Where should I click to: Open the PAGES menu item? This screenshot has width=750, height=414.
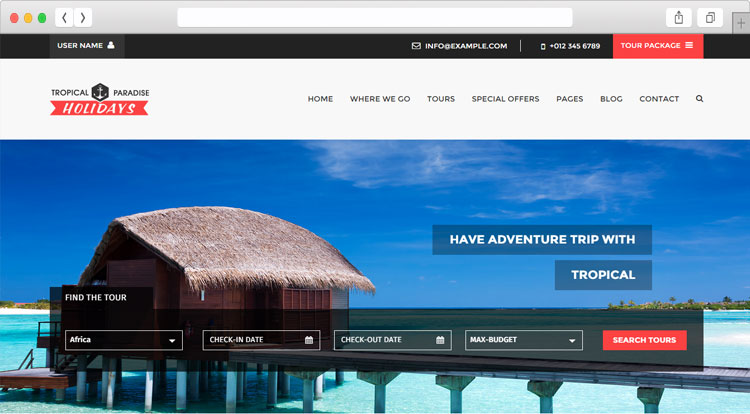569,99
